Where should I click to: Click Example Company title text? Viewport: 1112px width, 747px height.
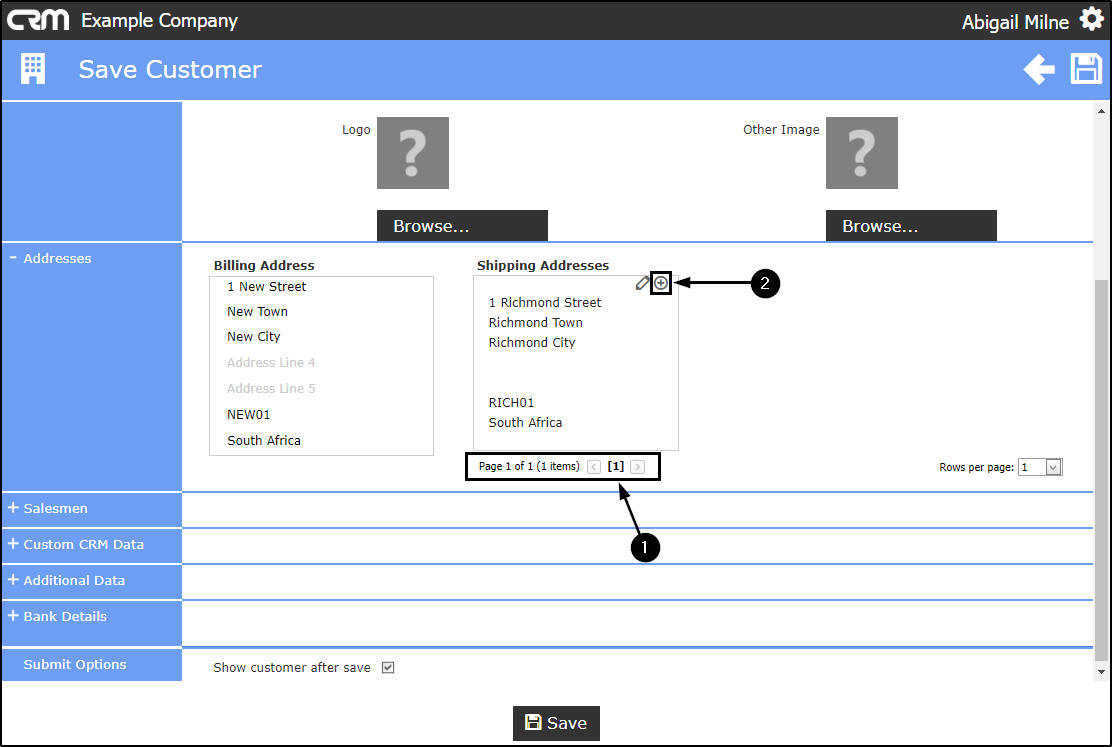159,21
